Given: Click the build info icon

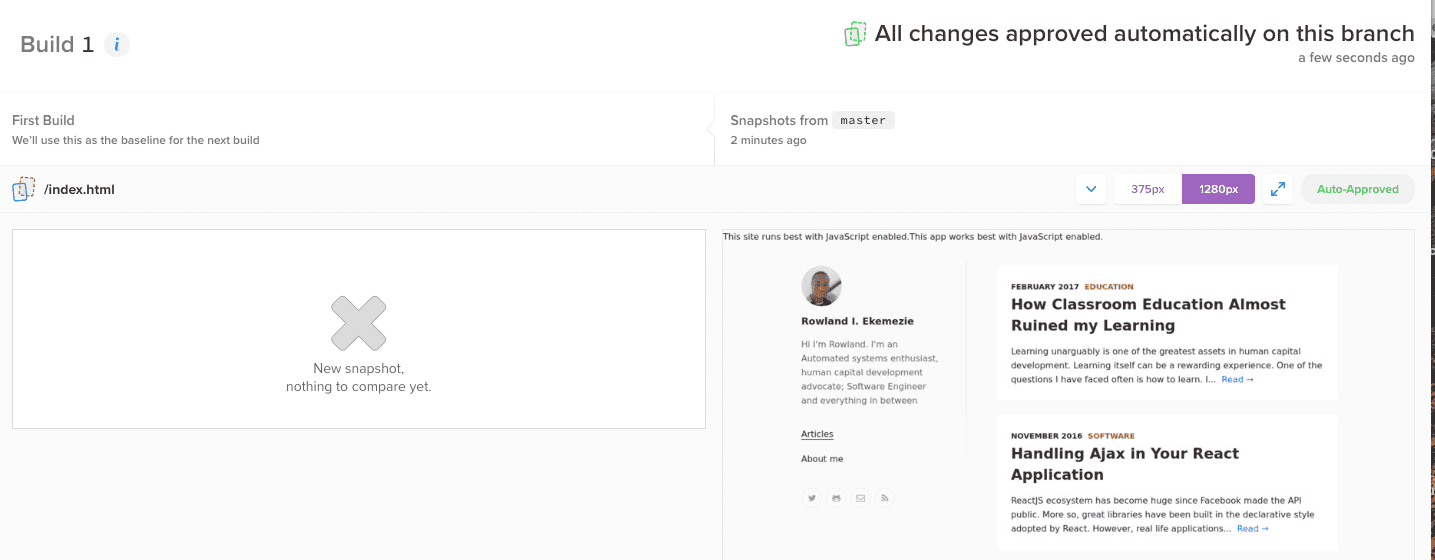Looking at the screenshot, I should point(117,44).
